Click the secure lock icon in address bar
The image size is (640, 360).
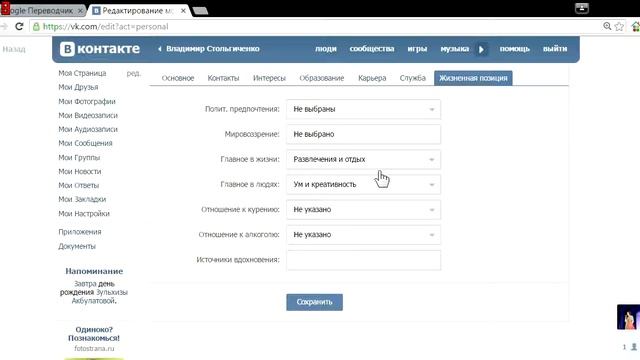(36, 27)
